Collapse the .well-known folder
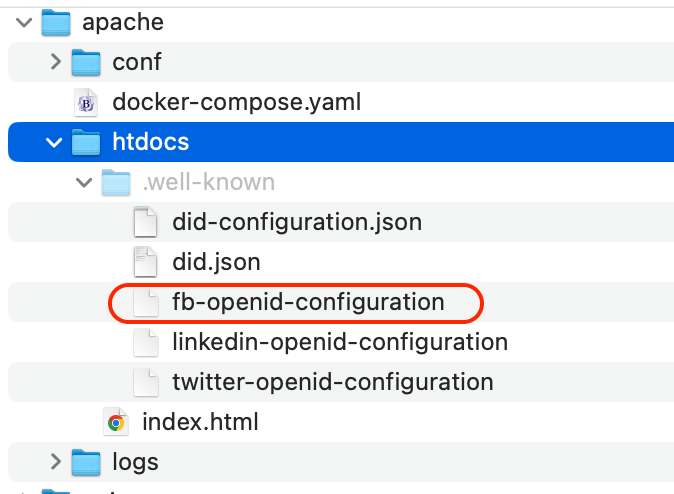 pyautogui.click(x=84, y=182)
